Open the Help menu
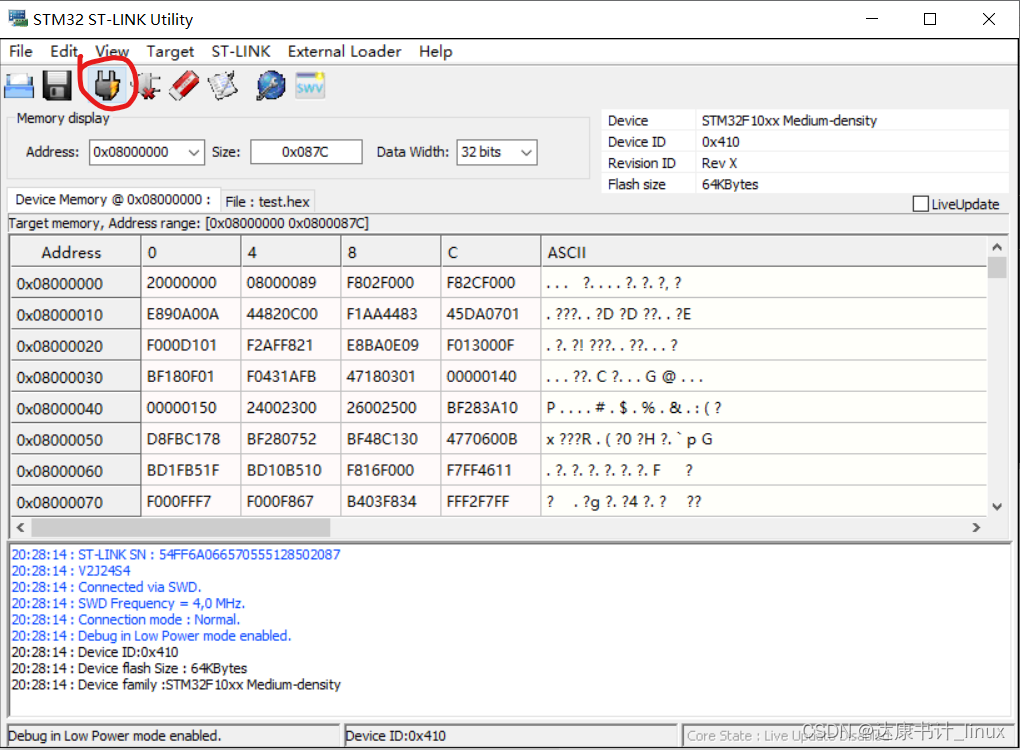This screenshot has height=750, width=1020. coord(435,51)
